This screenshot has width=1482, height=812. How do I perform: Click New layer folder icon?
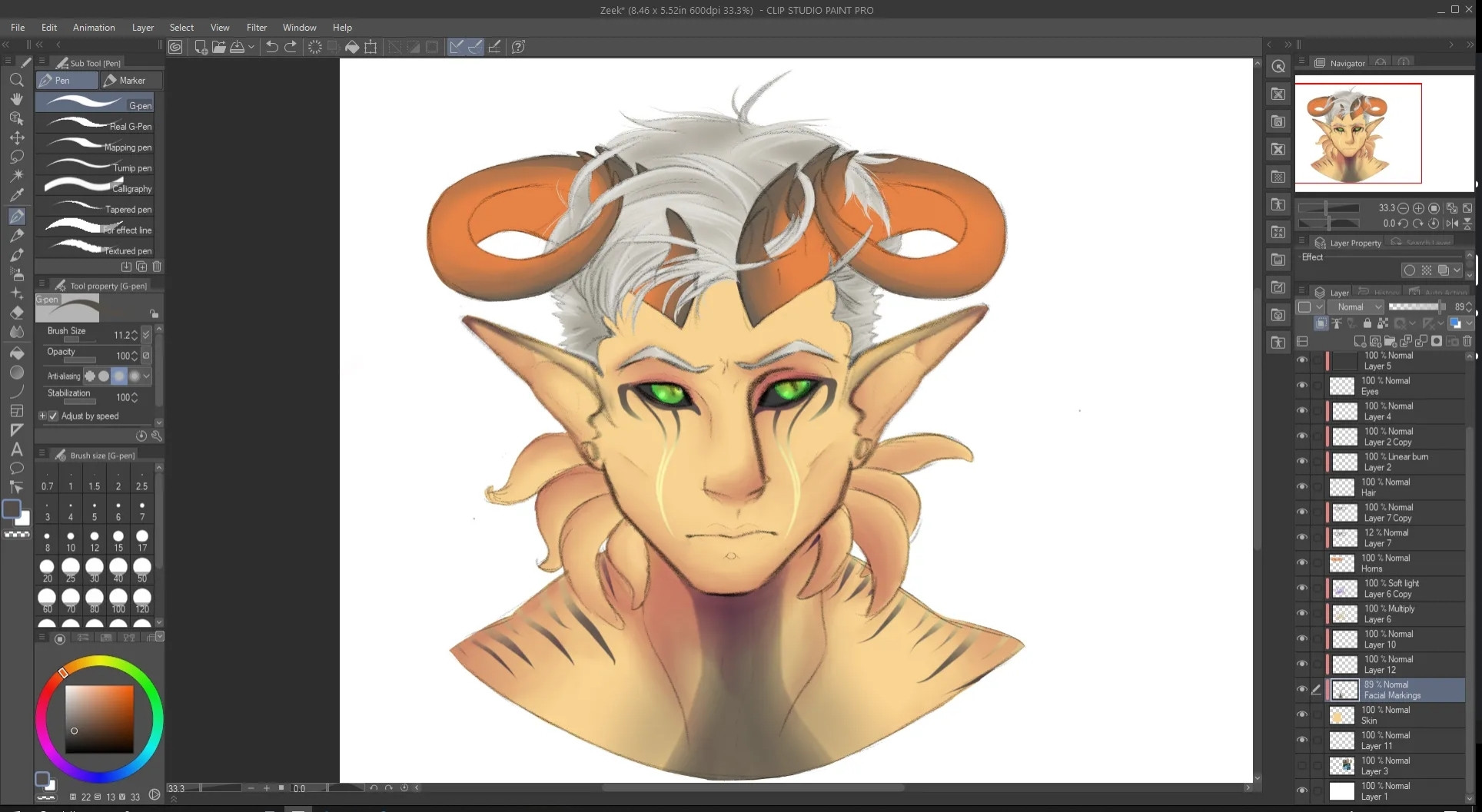(x=1391, y=341)
